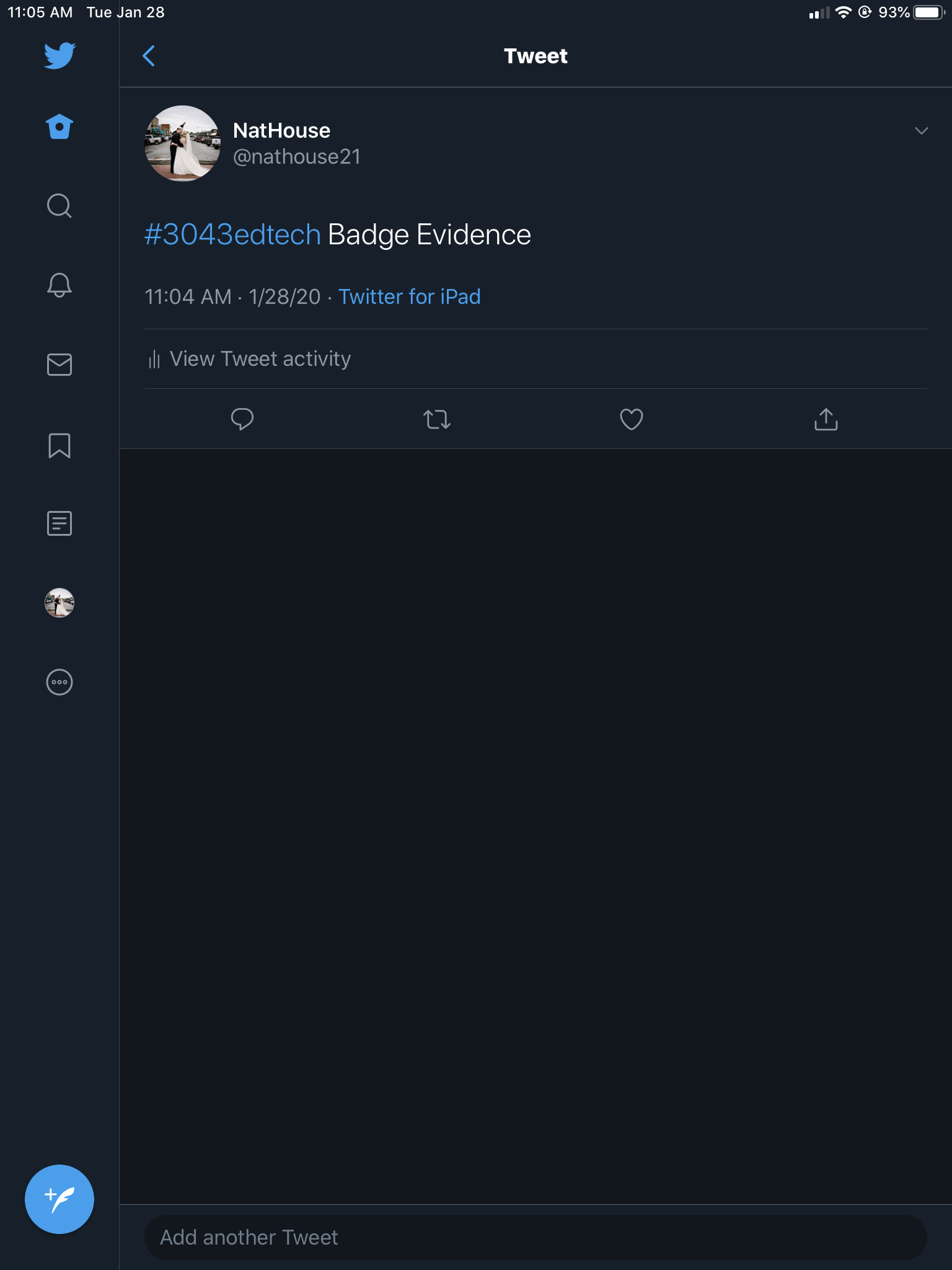This screenshot has height=1270, width=952.
Task: Open the #3043edtech hashtag
Action: (x=232, y=235)
